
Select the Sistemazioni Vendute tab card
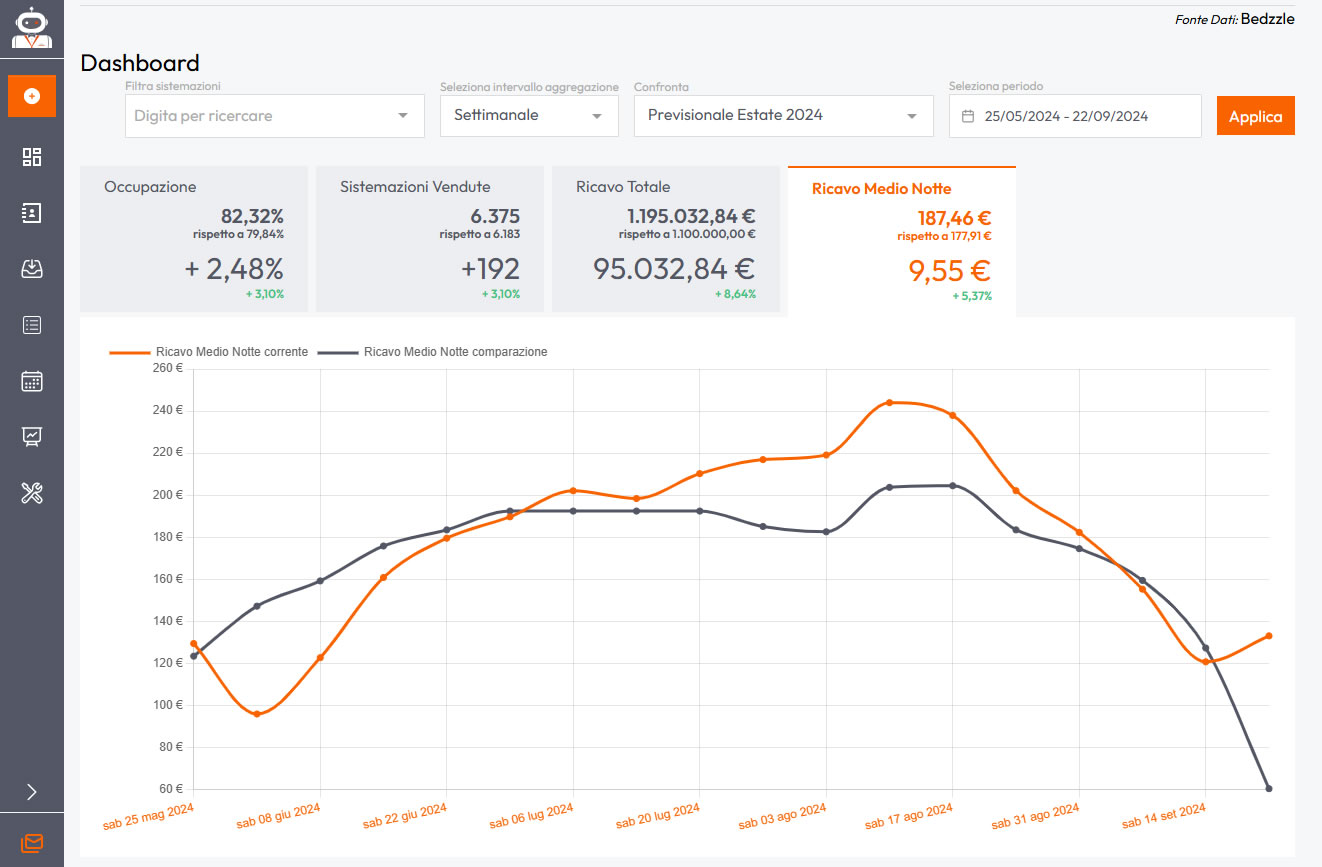(430, 239)
